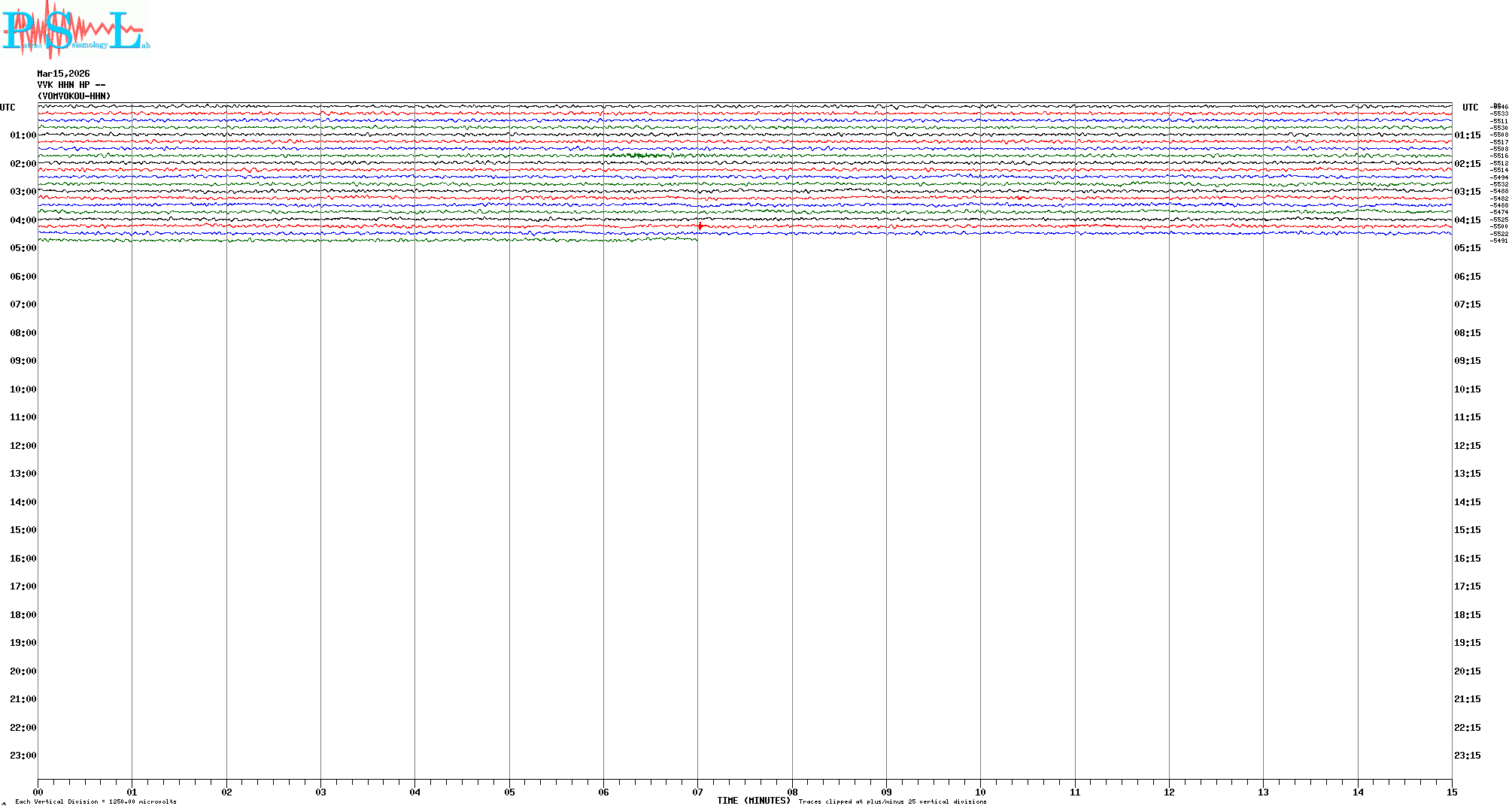
Task: Click the Mar15,2026 date label
Action: pos(63,74)
